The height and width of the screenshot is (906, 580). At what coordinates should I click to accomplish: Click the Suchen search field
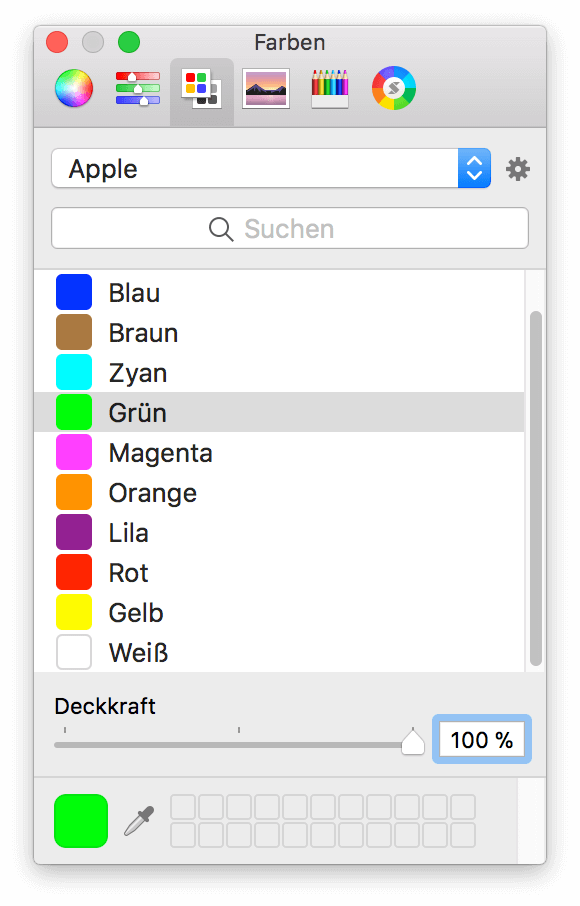[290, 228]
